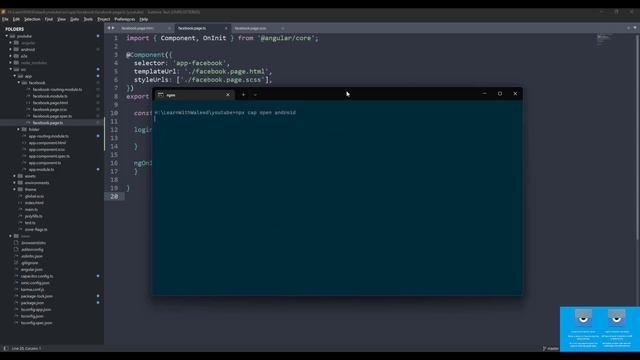Viewport: 640px width, 360px height.
Task: Select facebook.page.ts in sidebar
Action: click(x=48, y=122)
